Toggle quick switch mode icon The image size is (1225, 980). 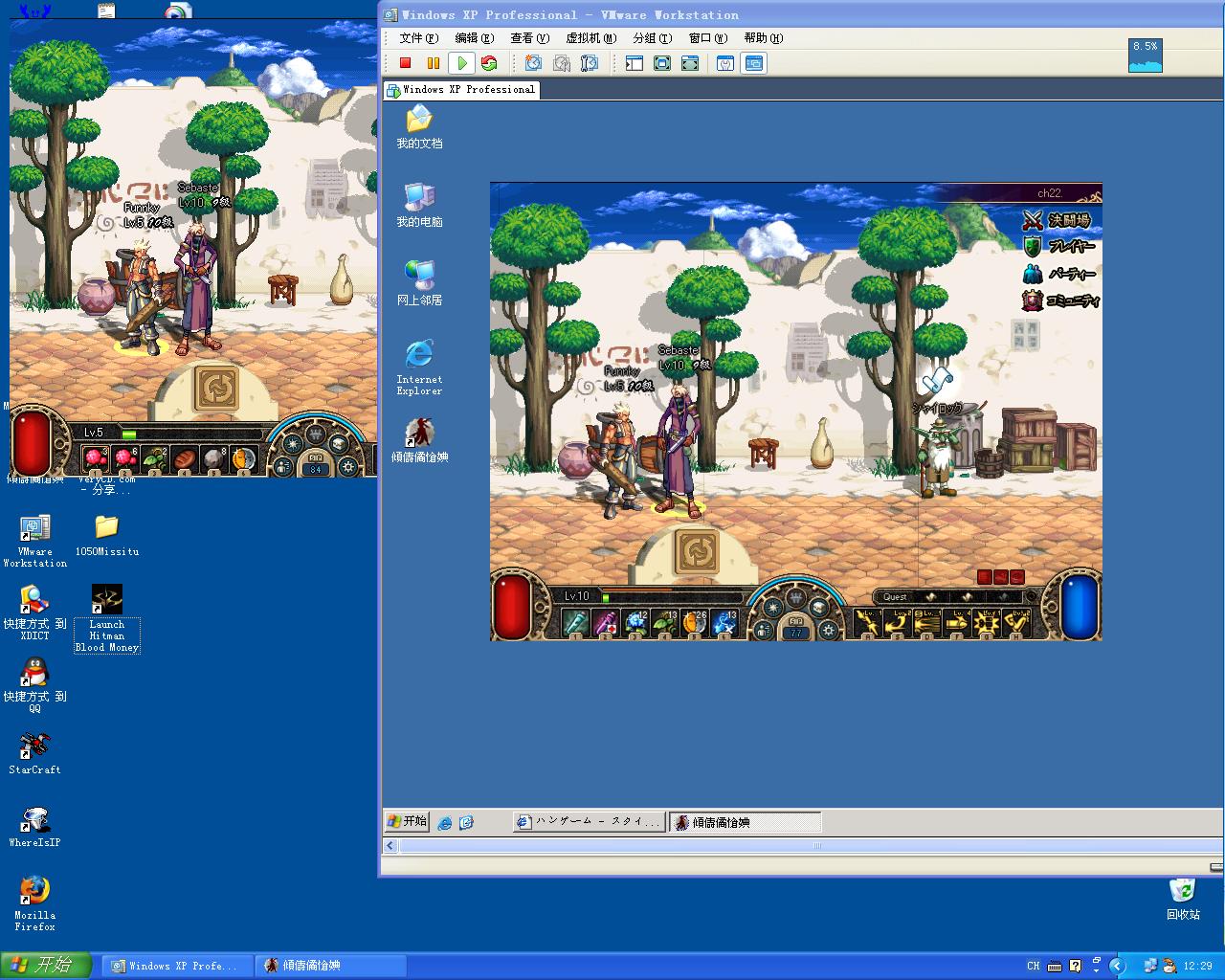point(690,63)
